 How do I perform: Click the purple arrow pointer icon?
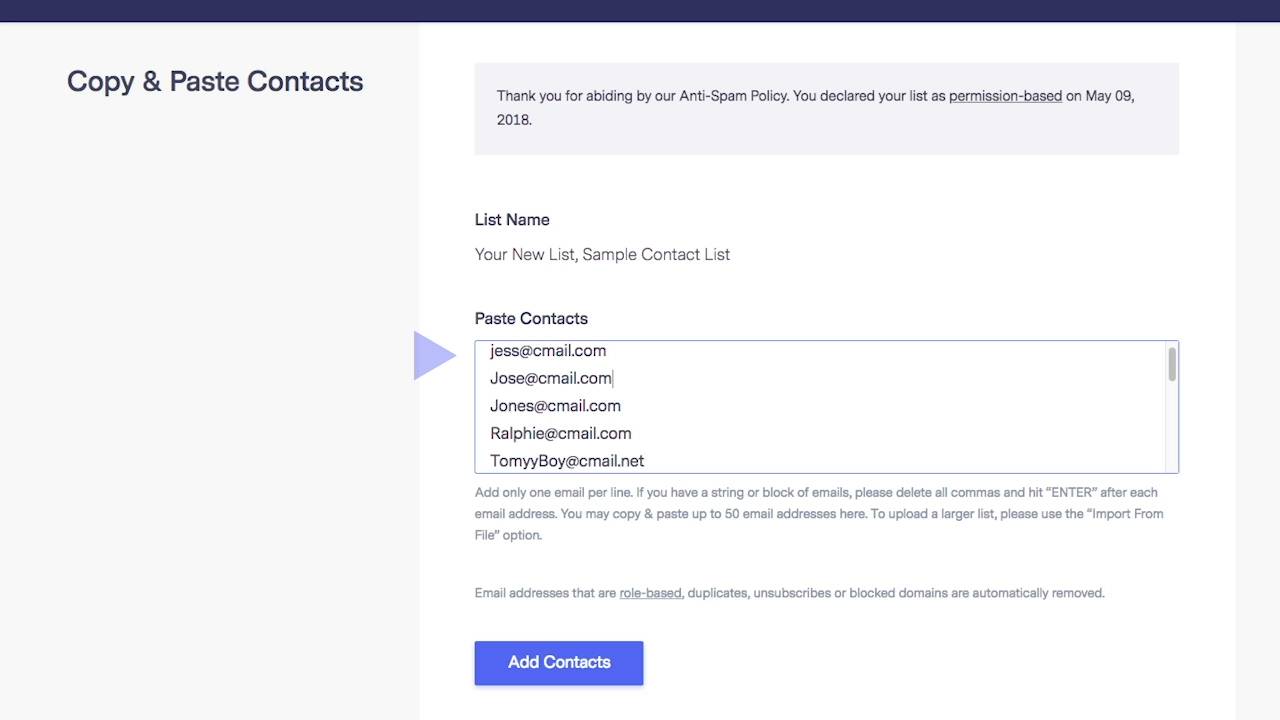(433, 356)
